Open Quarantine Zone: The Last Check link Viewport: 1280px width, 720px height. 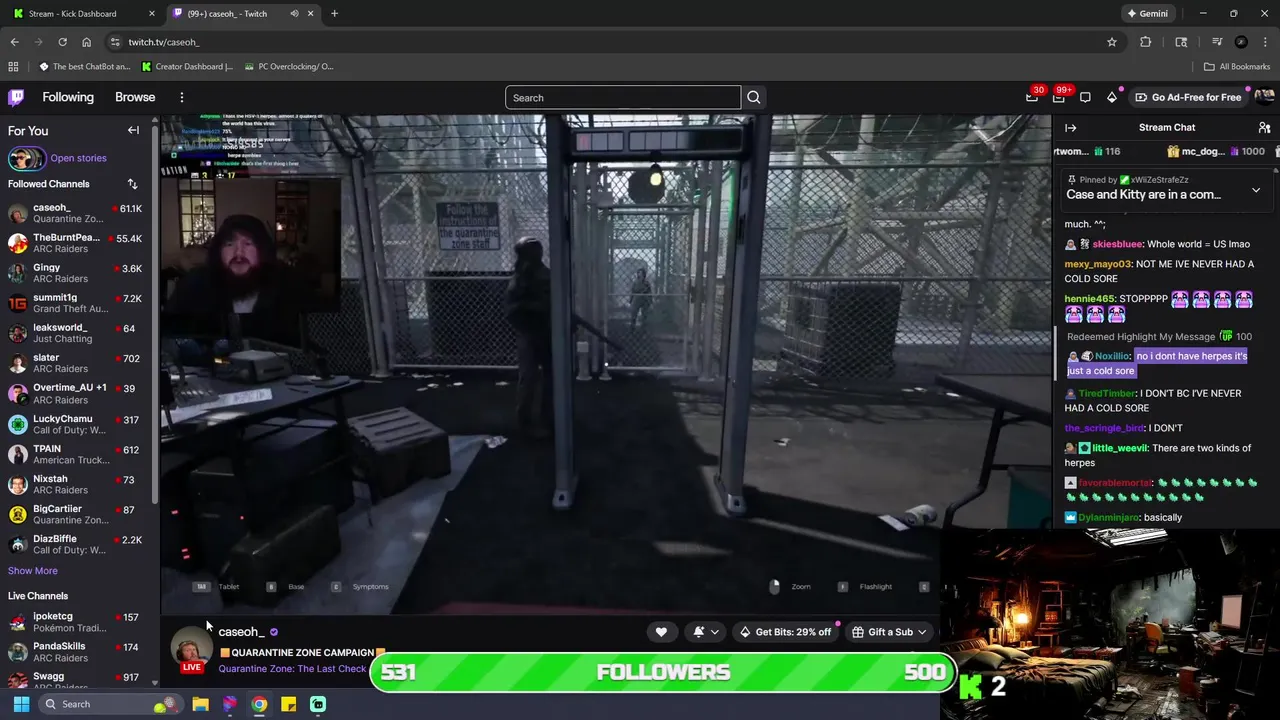[292, 669]
